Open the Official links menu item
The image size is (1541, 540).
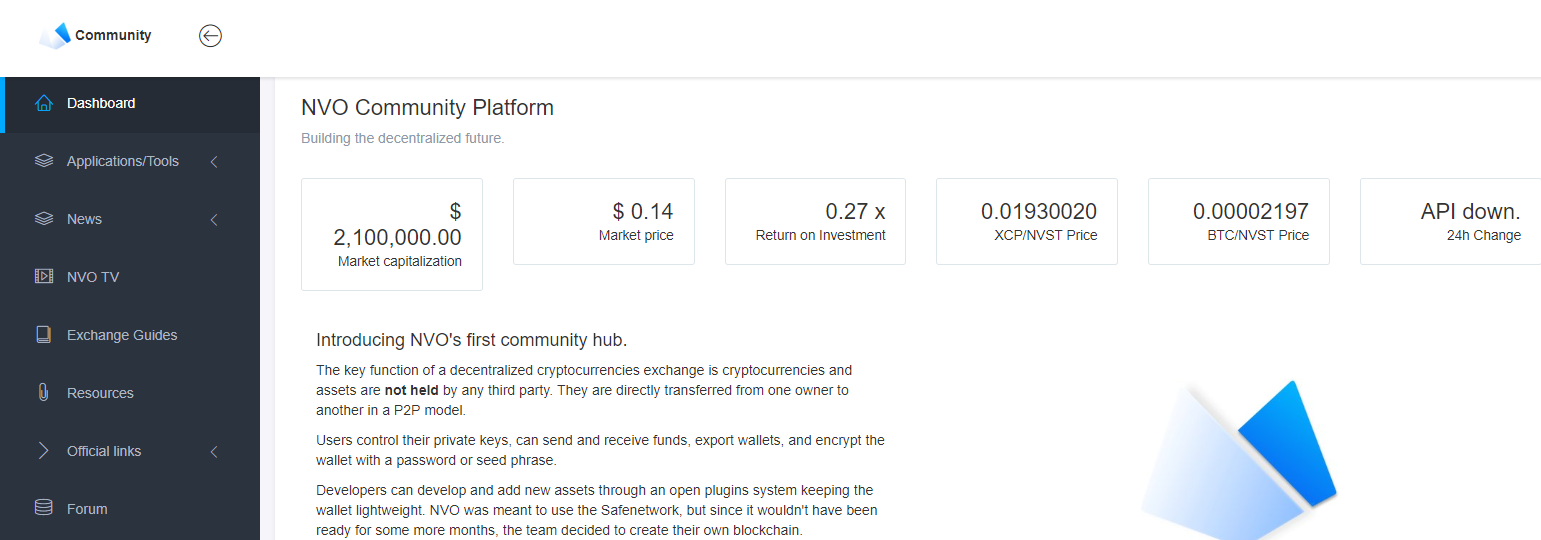[130, 451]
